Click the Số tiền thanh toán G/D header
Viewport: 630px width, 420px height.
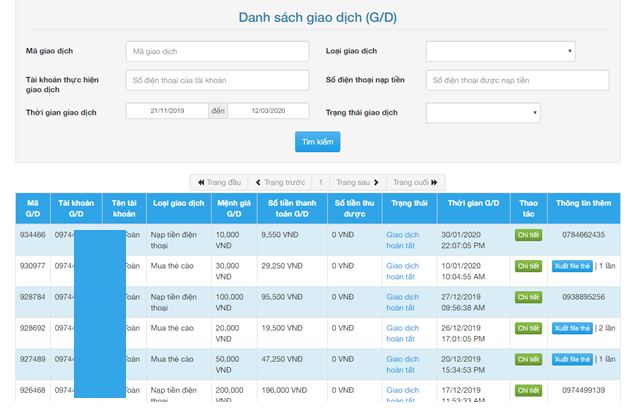pyautogui.click(x=292, y=208)
